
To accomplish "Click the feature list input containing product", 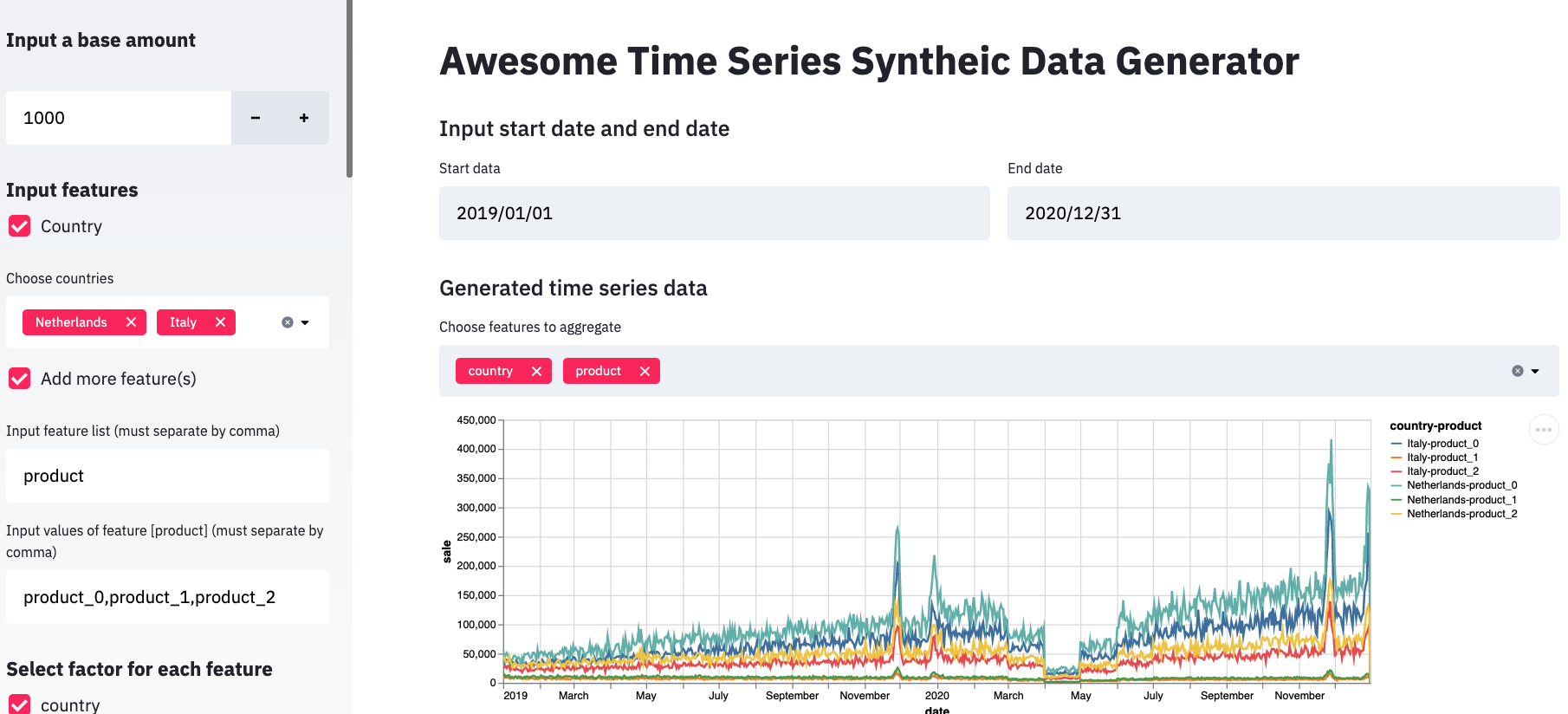I will click(x=167, y=476).
